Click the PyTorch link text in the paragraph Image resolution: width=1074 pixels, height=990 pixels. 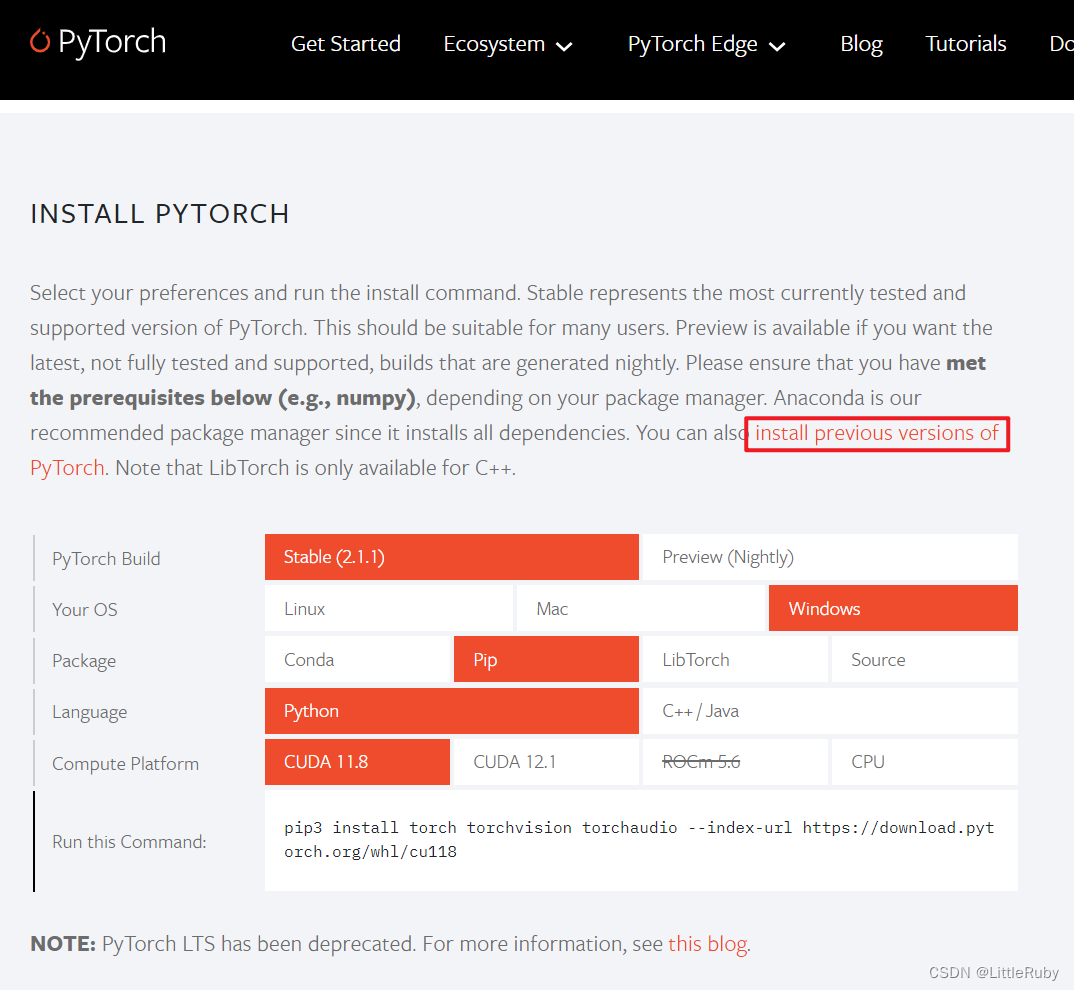pos(67,468)
